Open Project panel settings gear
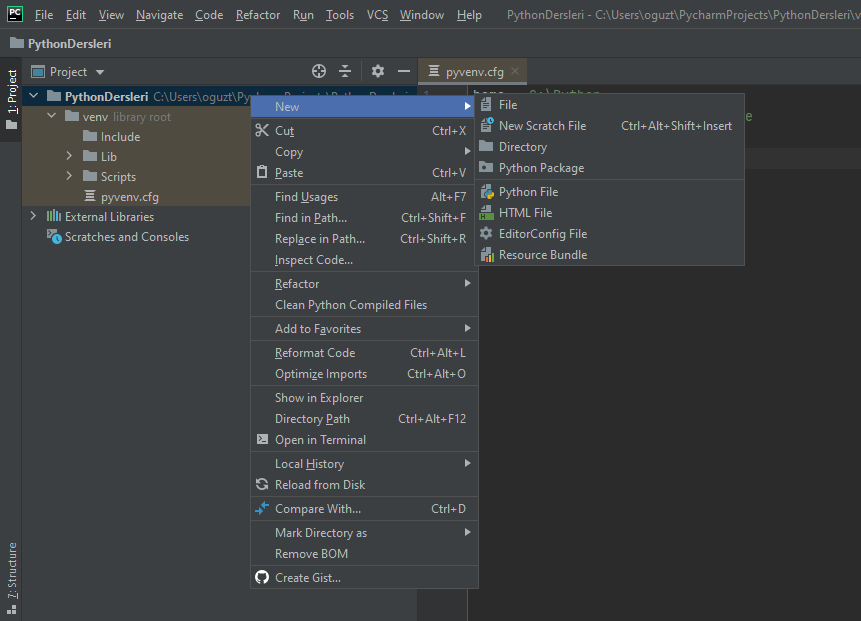The width and height of the screenshot is (861, 621). point(378,71)
